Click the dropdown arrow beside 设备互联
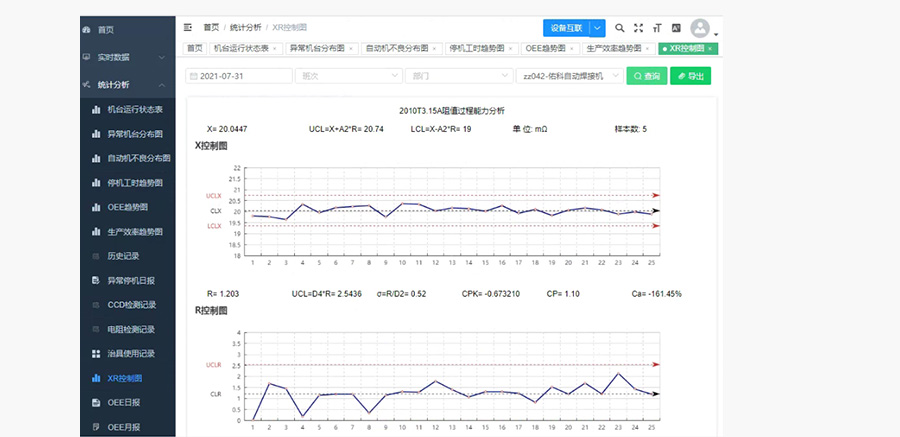 click(x=598, y=28)
